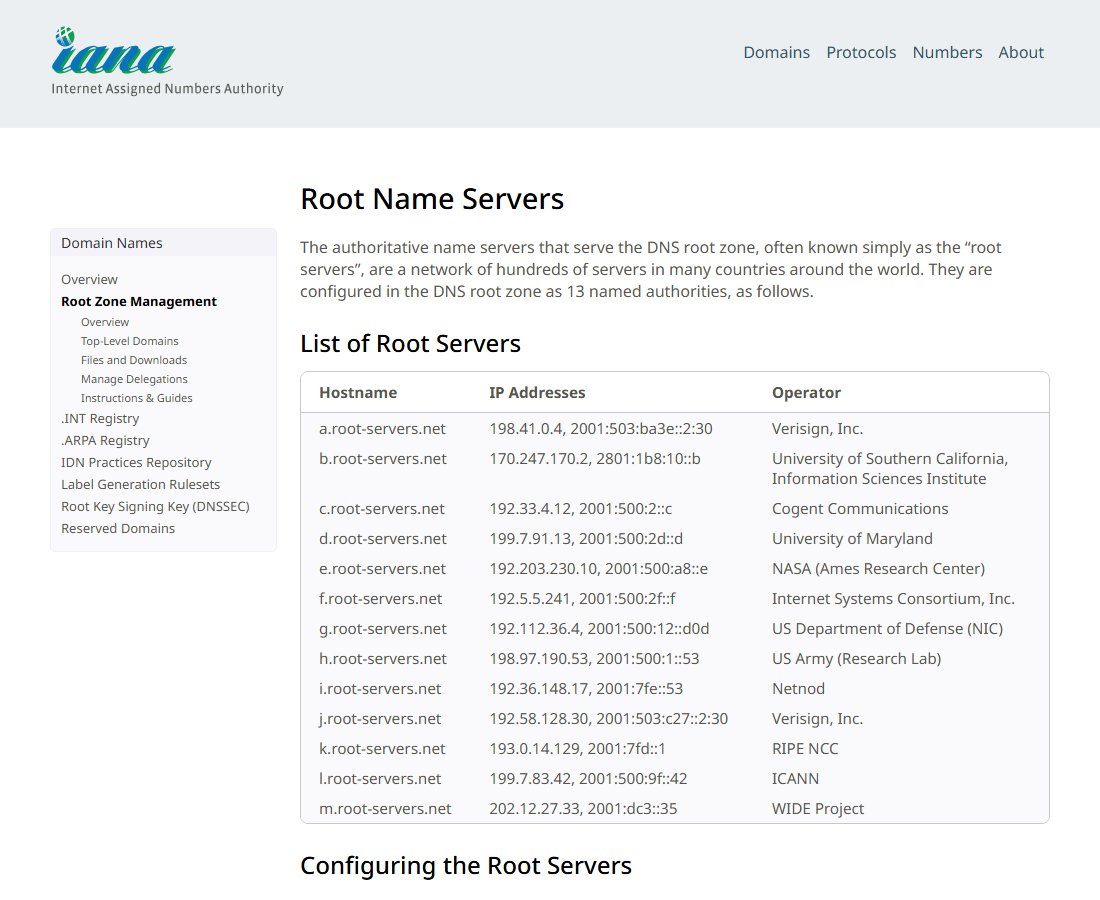Select e.root-servers.net hostname cell

click(382, 569)
